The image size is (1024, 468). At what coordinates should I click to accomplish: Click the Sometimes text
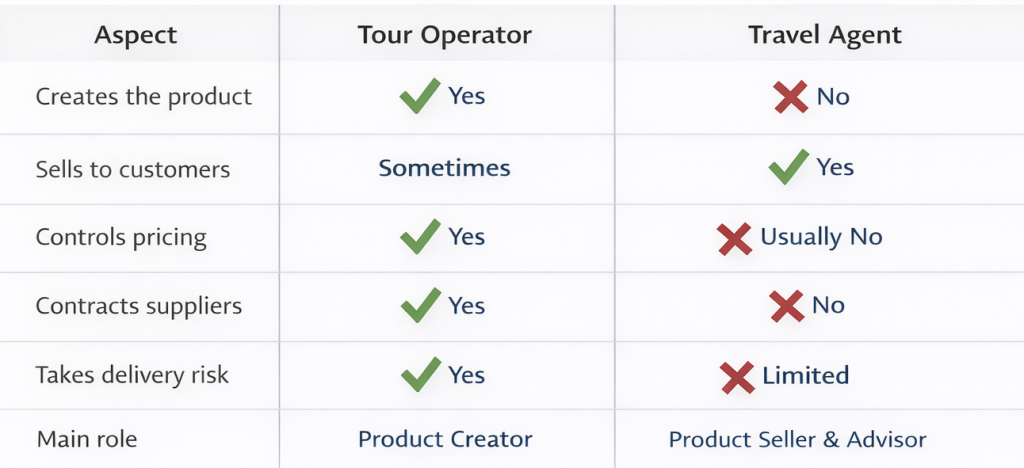(444, 168)
